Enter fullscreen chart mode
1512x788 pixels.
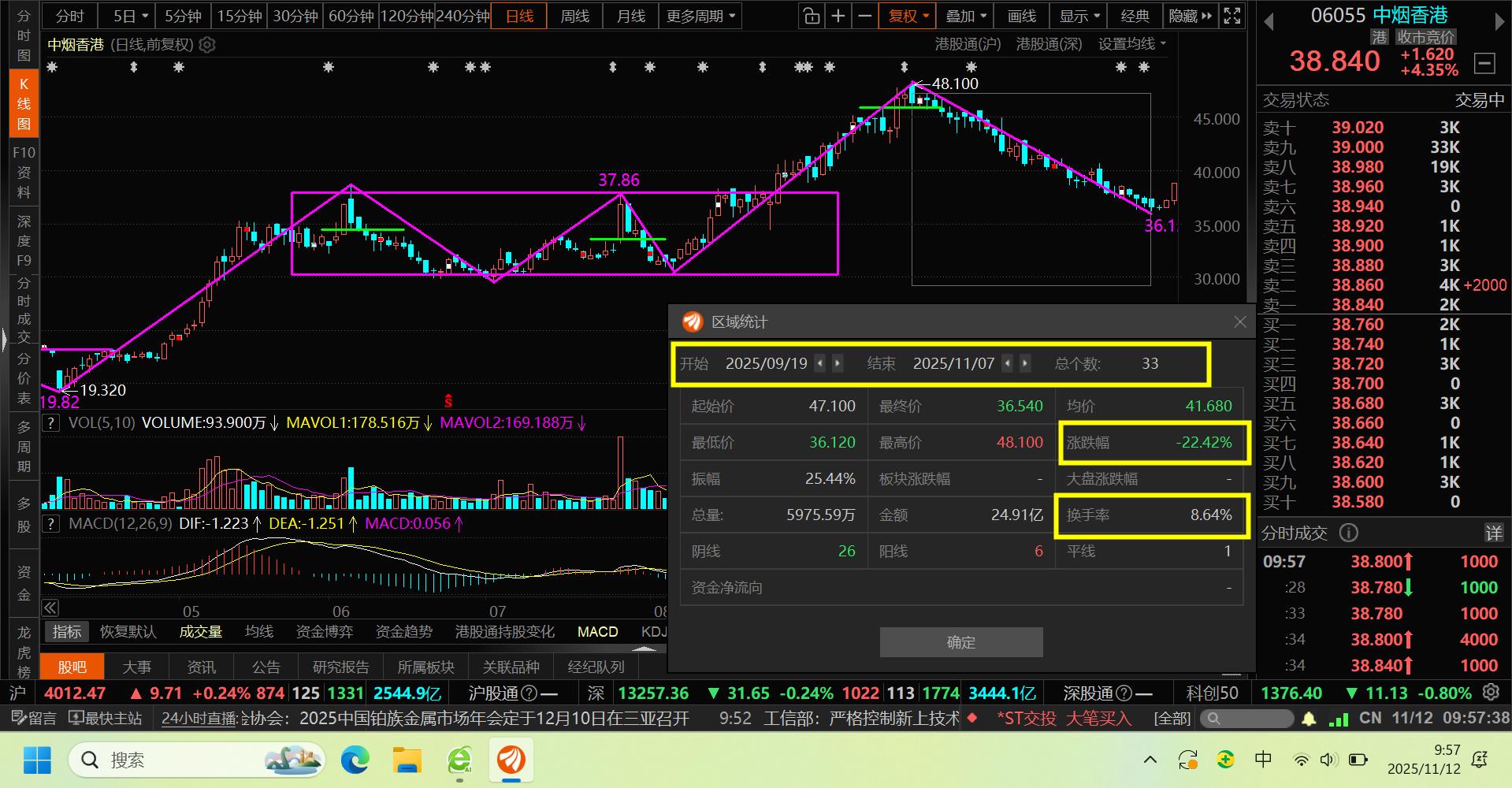(x=1232, y=16)
